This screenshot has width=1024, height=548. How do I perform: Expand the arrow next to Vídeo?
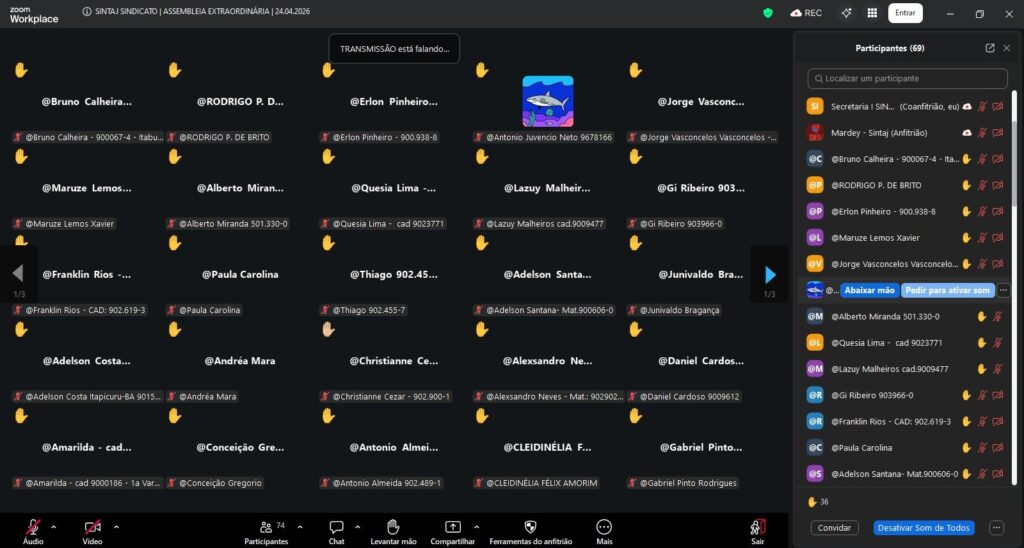tap(116, 526)
